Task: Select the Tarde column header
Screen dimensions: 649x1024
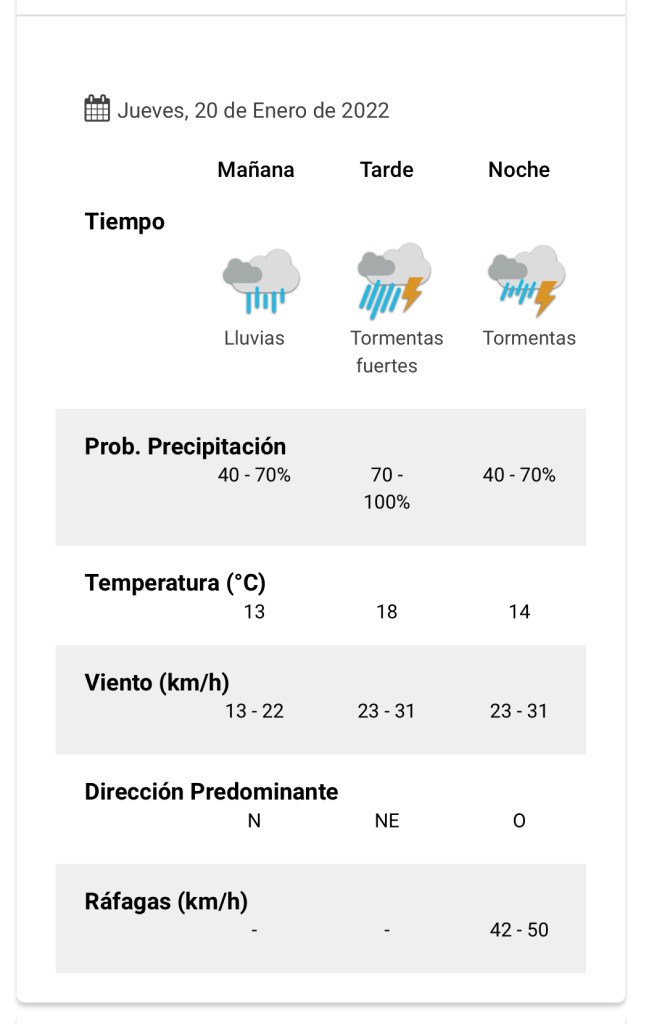Action: pos(387,170)
